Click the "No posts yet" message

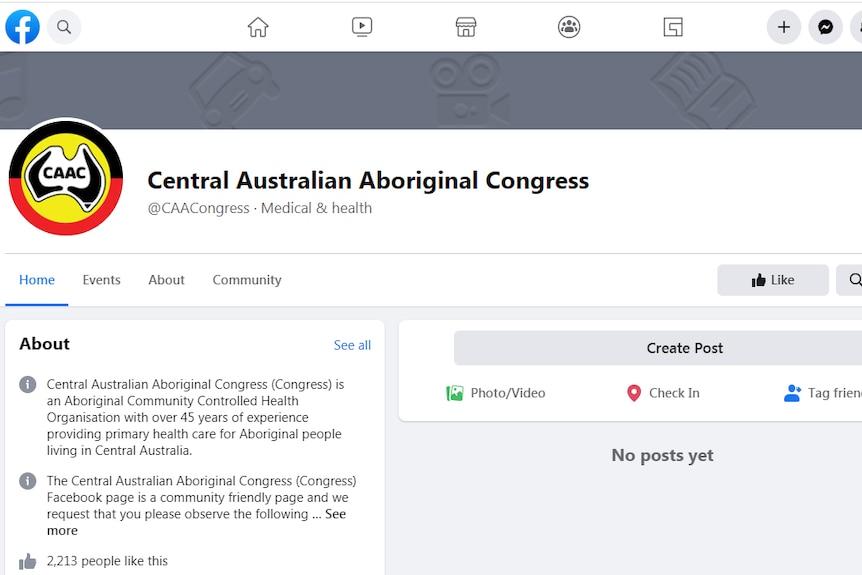(x=662, y=455)
